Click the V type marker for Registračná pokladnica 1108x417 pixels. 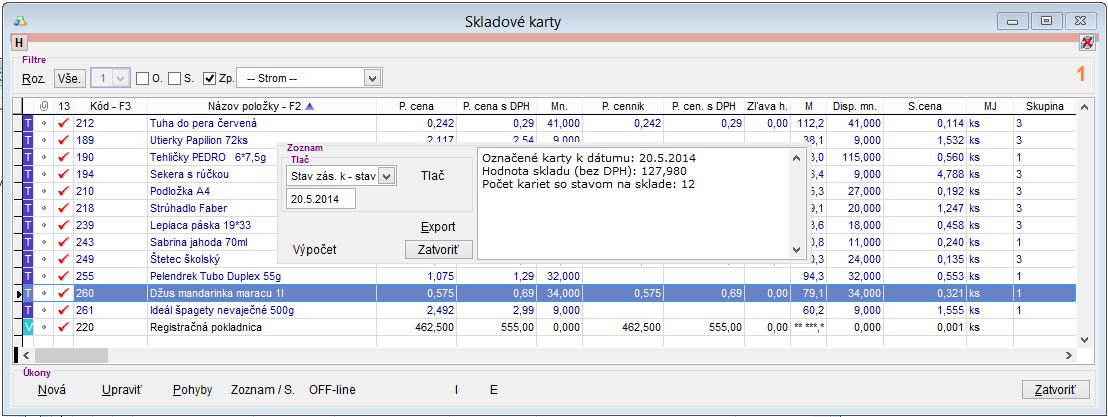[28, 327]
